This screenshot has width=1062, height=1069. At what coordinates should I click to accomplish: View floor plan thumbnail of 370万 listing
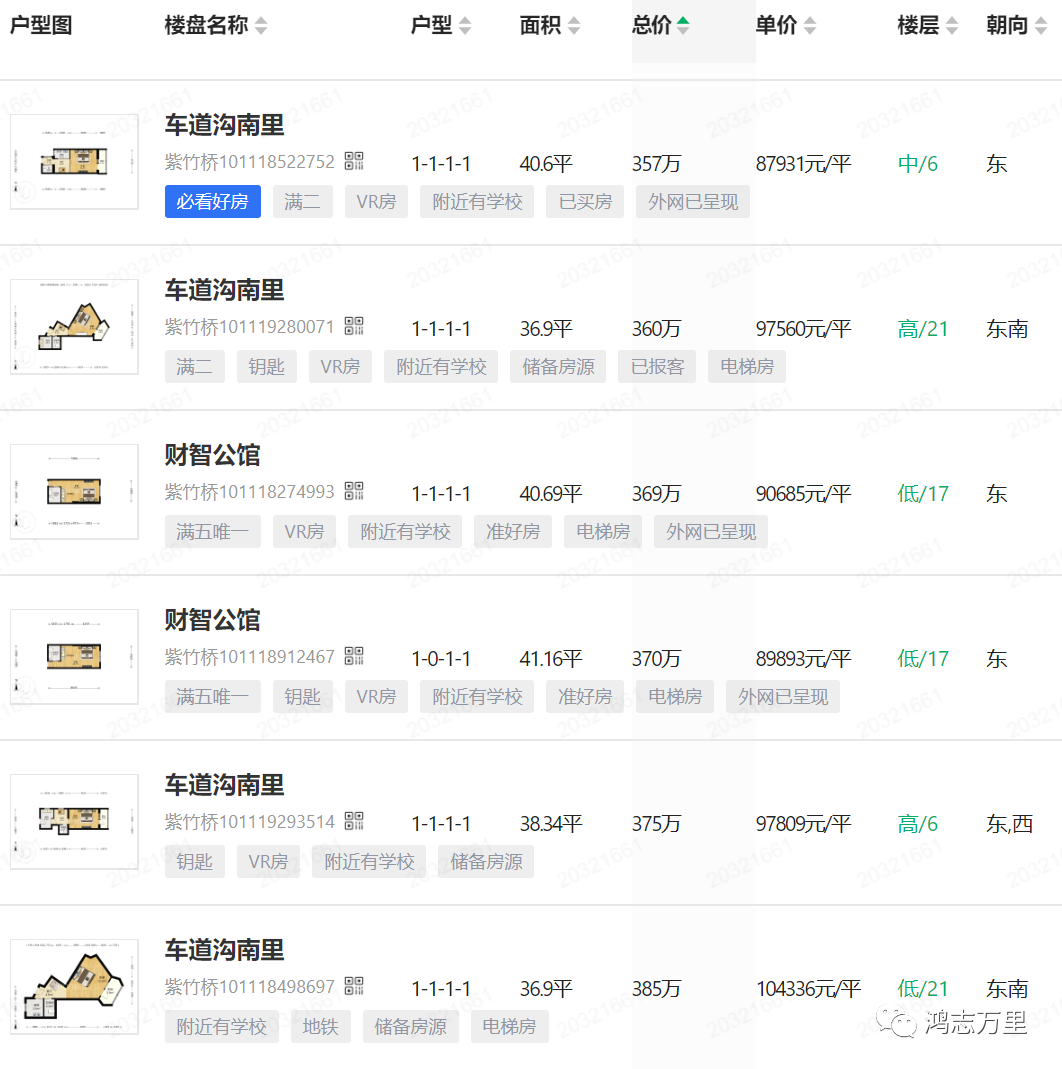pyautogui.click(x=74, y=657)
